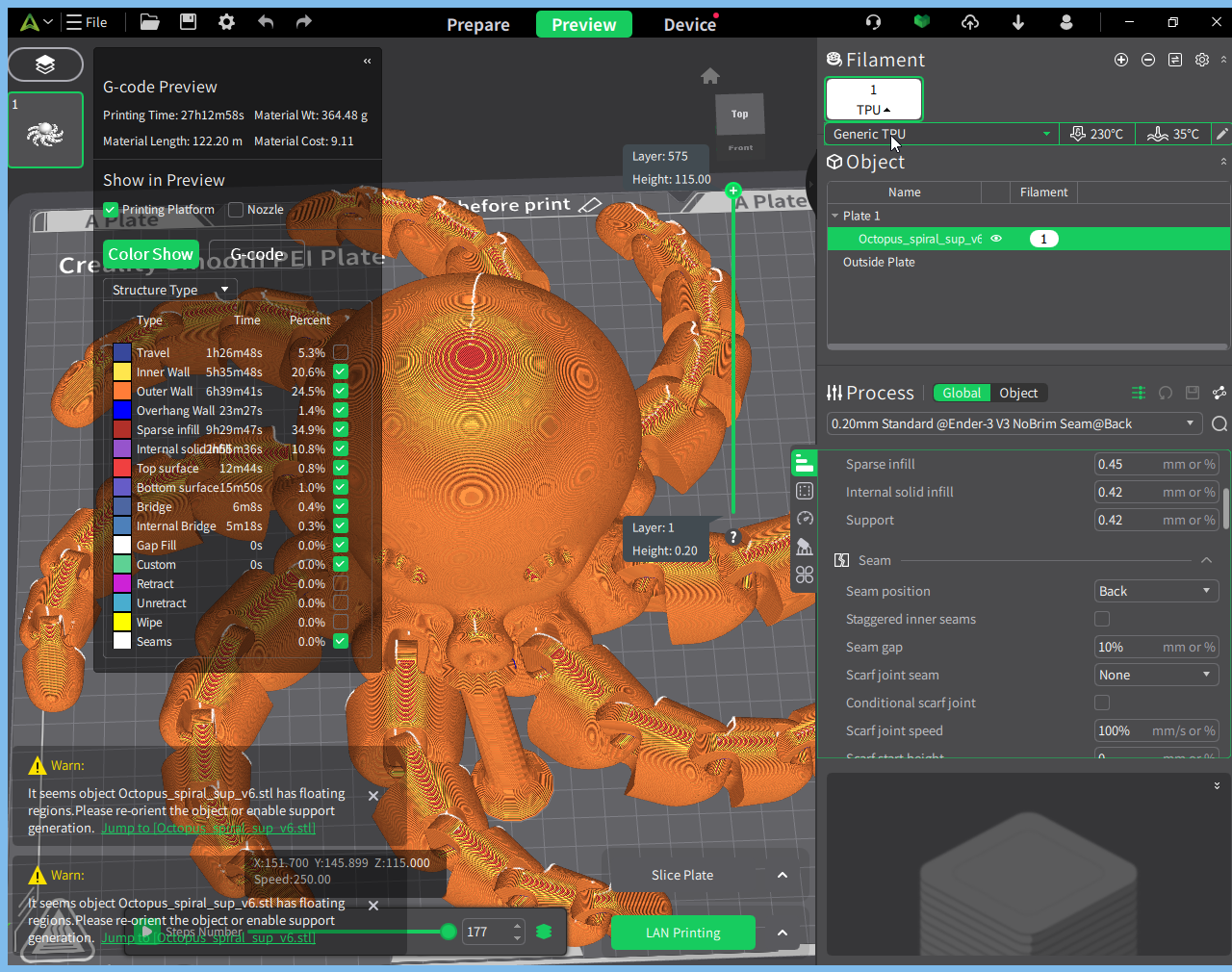
Task: Open the Device tab
Action: [689, 24]
